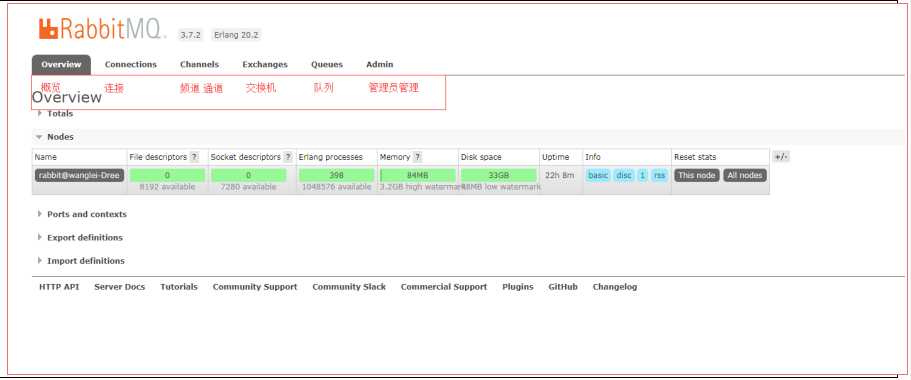Open the Admin tab
The image size is (911, 380).
tap(379, 64)
